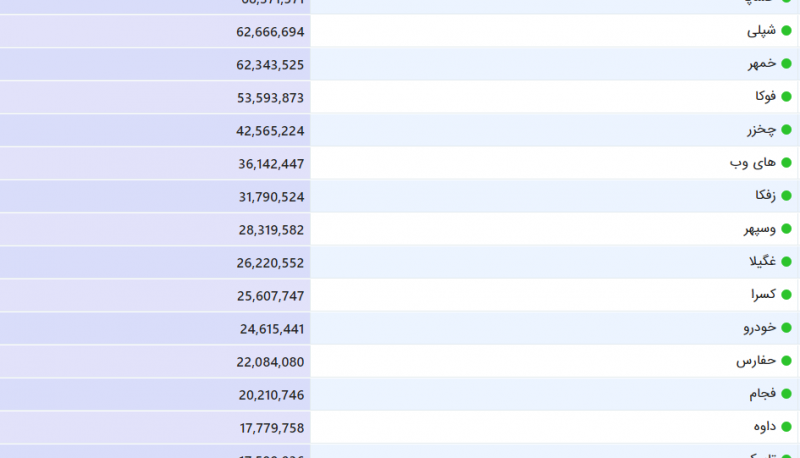The width and height of the screenshot is (800, 458).
Task: Click the value 17,779,758
Action: (272, 428)
